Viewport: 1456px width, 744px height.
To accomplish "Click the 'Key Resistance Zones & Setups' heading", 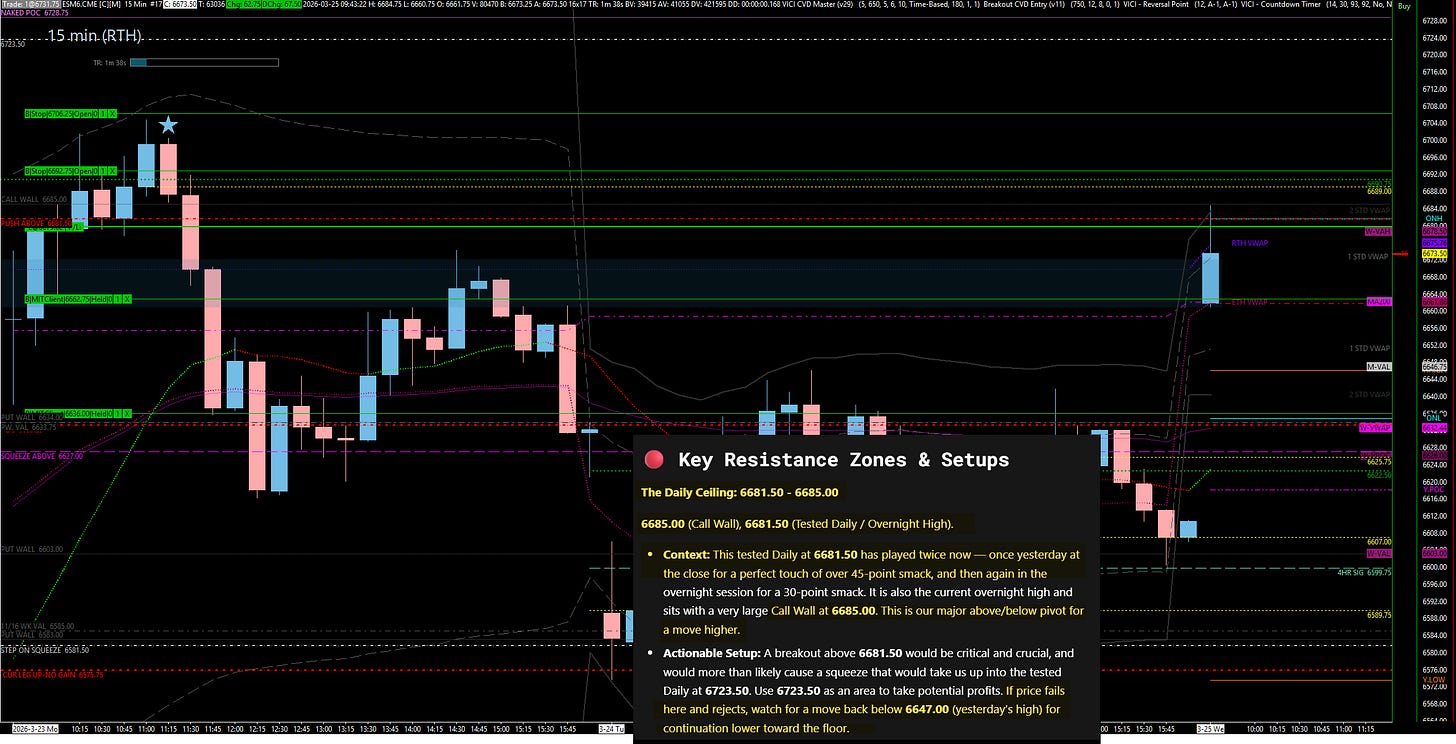I will [x=843, y=460].
